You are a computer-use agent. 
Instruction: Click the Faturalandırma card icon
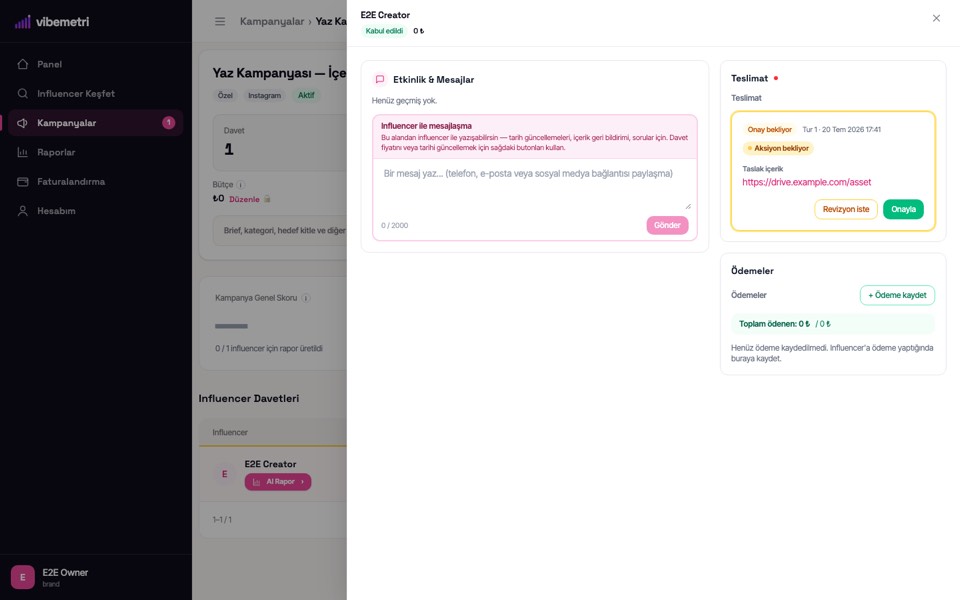(x=23, y=182)
